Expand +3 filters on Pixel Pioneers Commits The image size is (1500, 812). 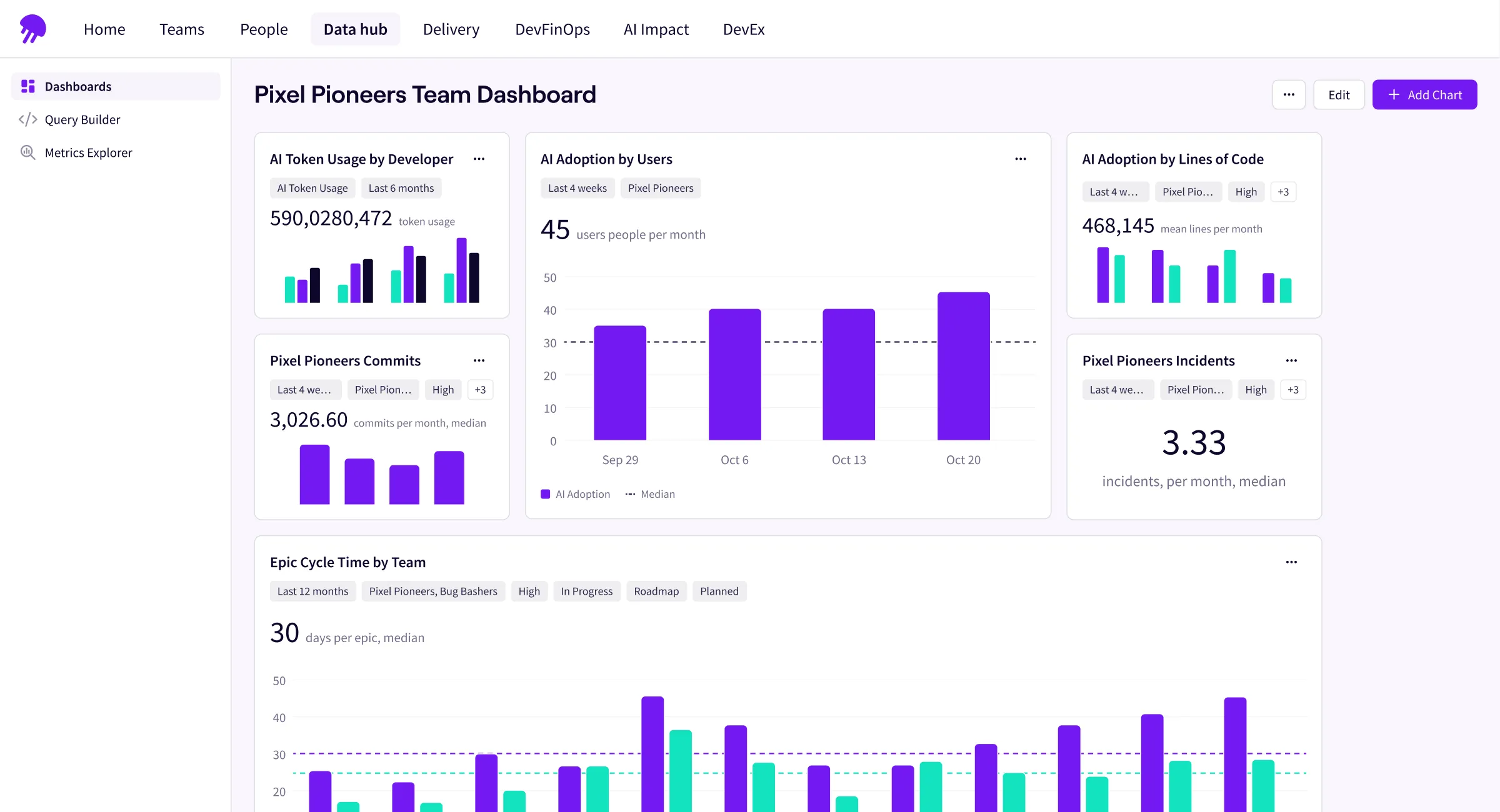480,390
